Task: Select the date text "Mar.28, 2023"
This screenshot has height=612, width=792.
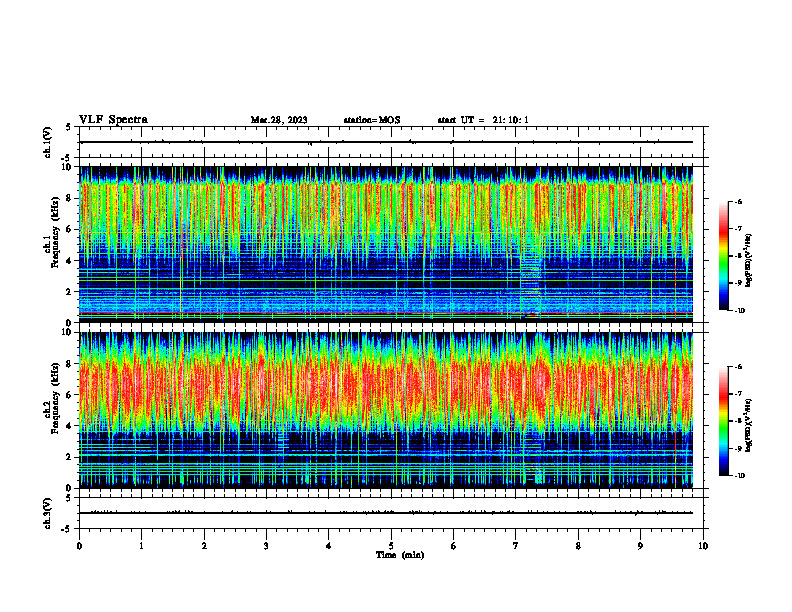Action: click(x=279, y=120)
